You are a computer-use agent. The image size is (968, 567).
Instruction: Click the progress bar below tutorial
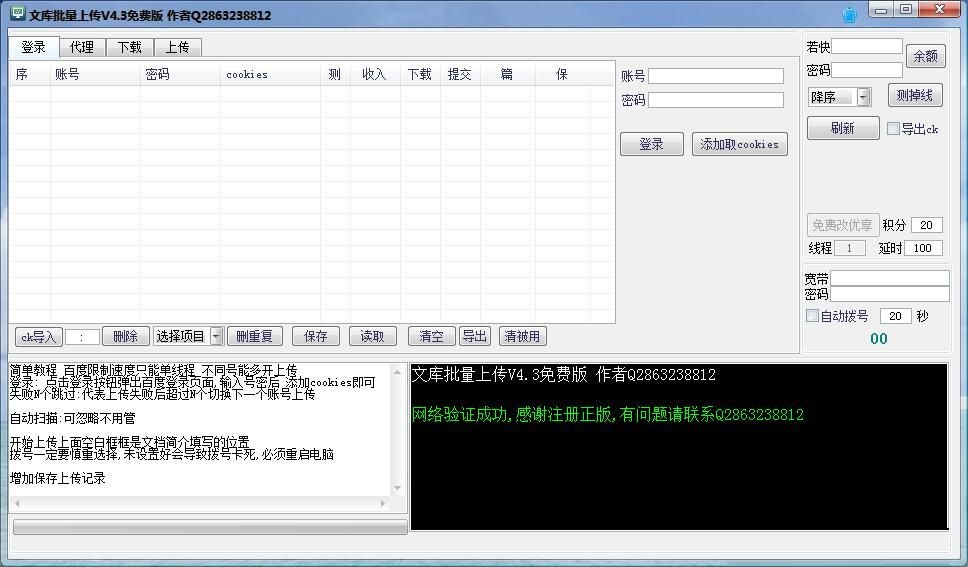click(x=210, y=527)
